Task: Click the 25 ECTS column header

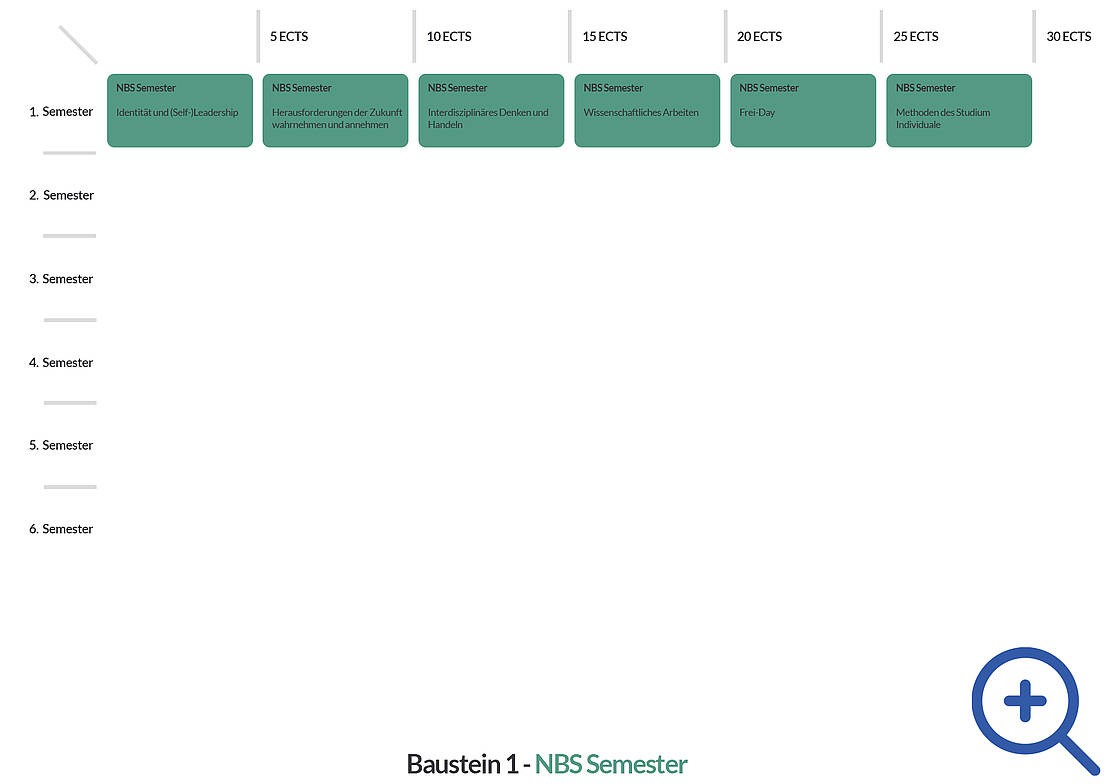Action: coord(916,37)
